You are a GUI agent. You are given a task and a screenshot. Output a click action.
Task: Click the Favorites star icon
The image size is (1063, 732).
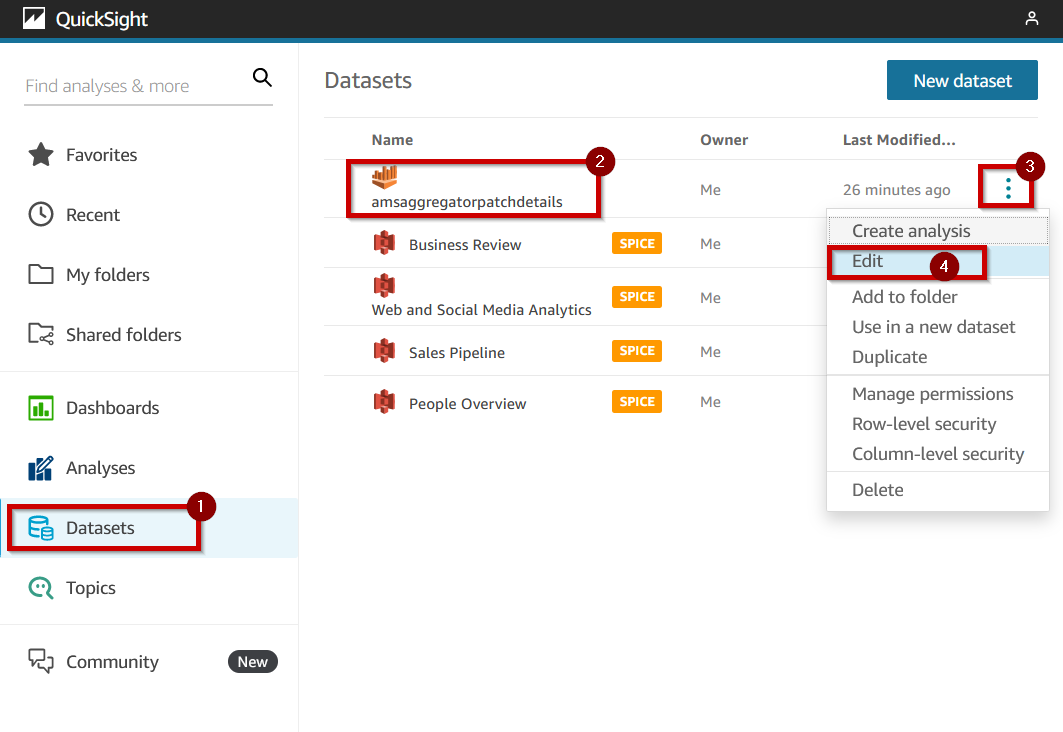pyautogui.click(x=41, y=155)
